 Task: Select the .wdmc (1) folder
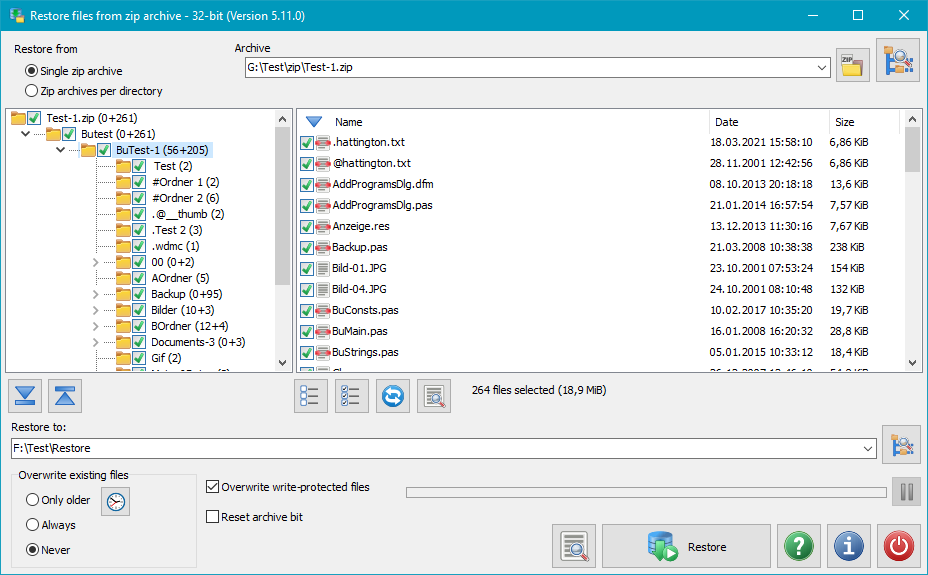[175, 245]
